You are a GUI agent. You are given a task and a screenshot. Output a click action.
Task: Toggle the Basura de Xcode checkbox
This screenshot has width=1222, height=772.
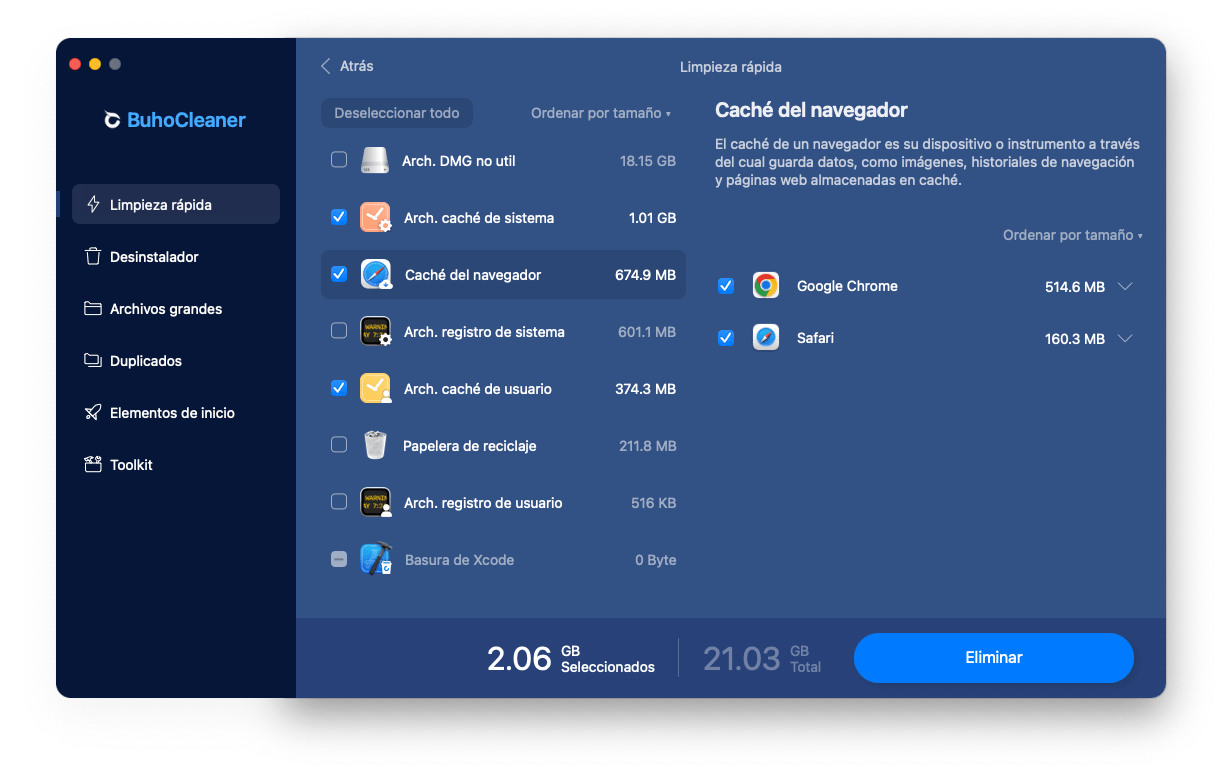pos(339,560)
